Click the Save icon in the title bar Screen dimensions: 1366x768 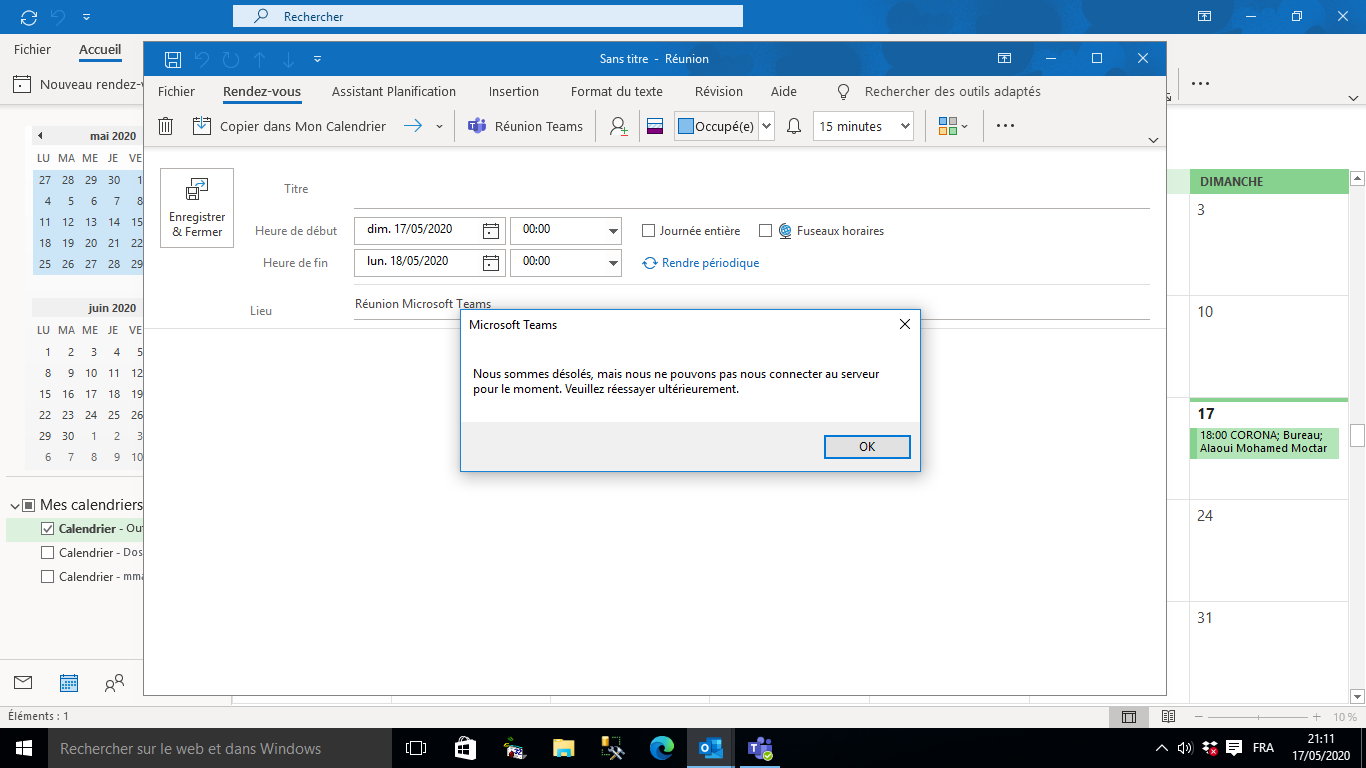click(172, 59)
